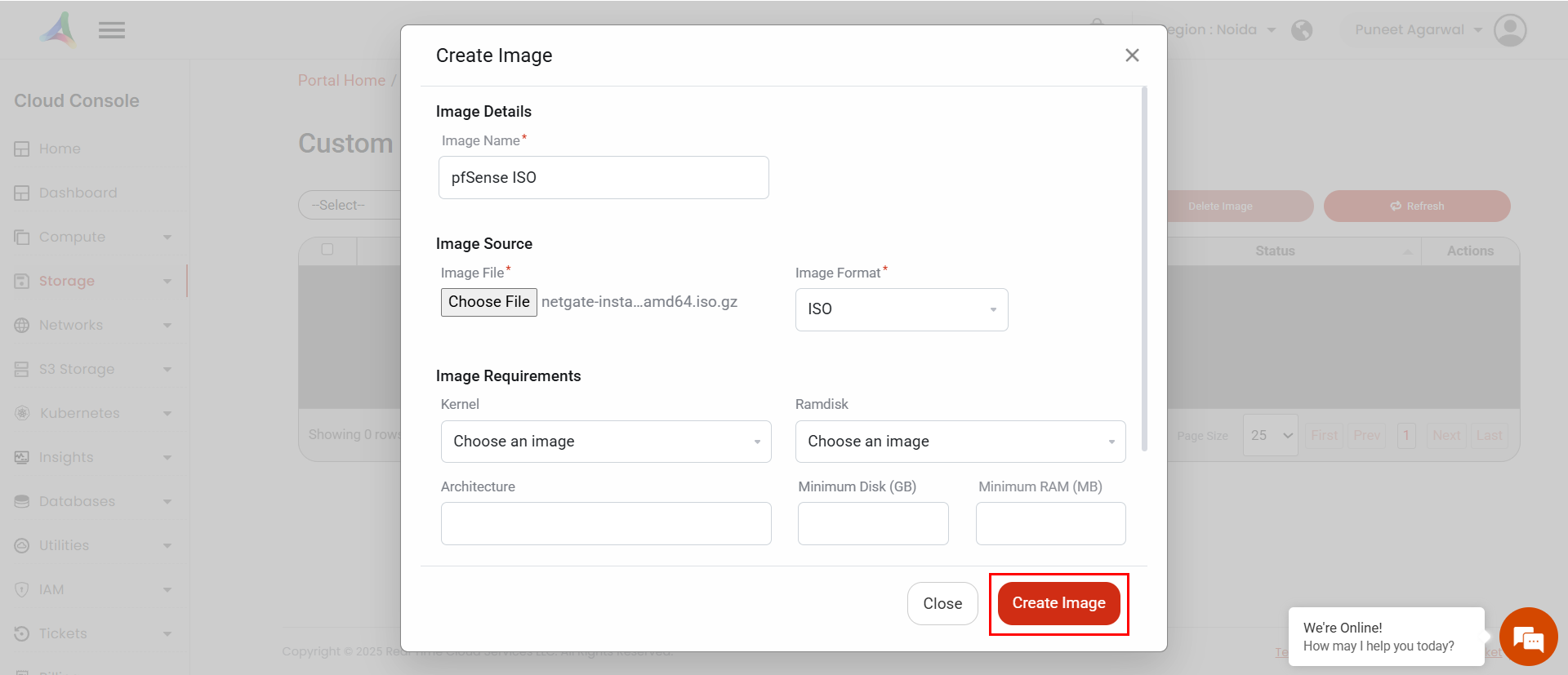Image resolution: width=1568 pixels, height=675 pixels.
Task: Close the Create Image dialog with X
Action: 1132,56
